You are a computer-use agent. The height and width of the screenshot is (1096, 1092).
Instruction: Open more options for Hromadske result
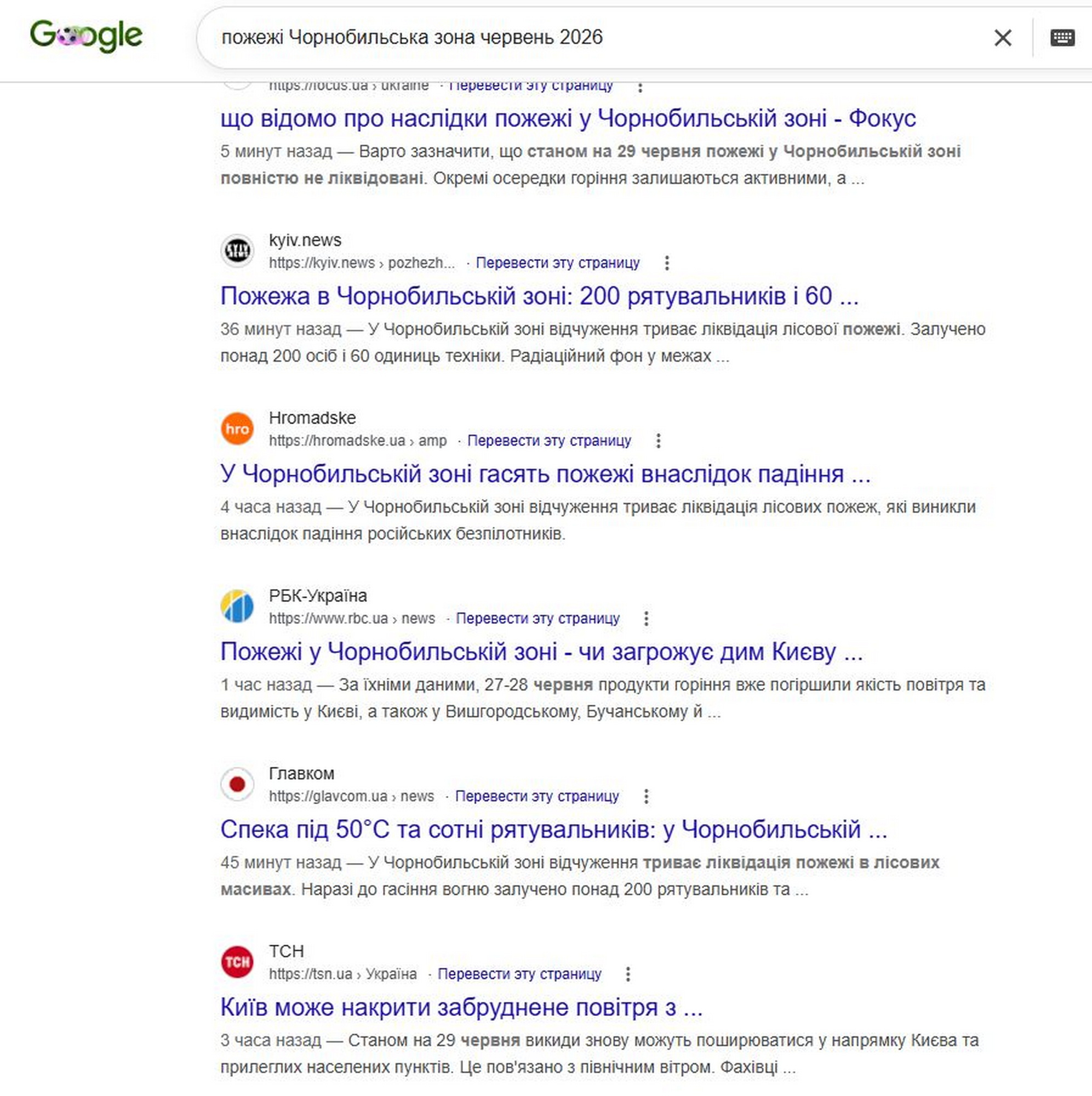pos(658,441)
